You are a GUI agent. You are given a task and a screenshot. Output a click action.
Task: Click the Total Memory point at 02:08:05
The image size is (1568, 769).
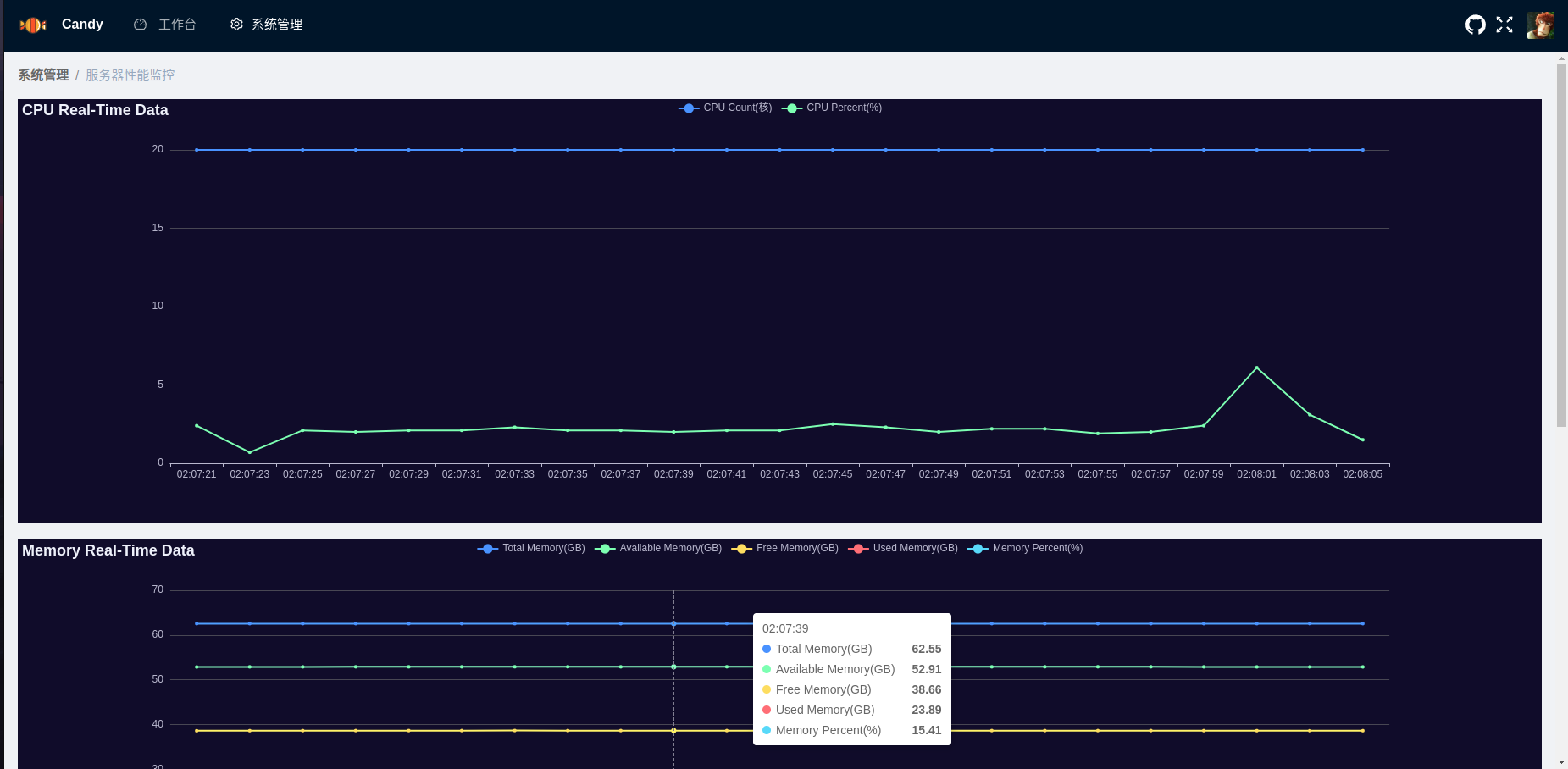coord(1362,623)
